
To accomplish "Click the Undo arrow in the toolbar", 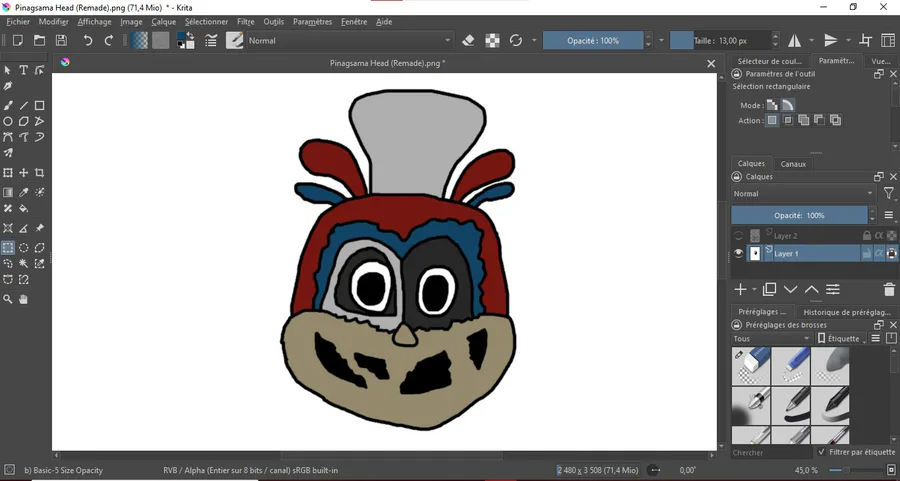I will pyautogui.click(x=88, y=41).
